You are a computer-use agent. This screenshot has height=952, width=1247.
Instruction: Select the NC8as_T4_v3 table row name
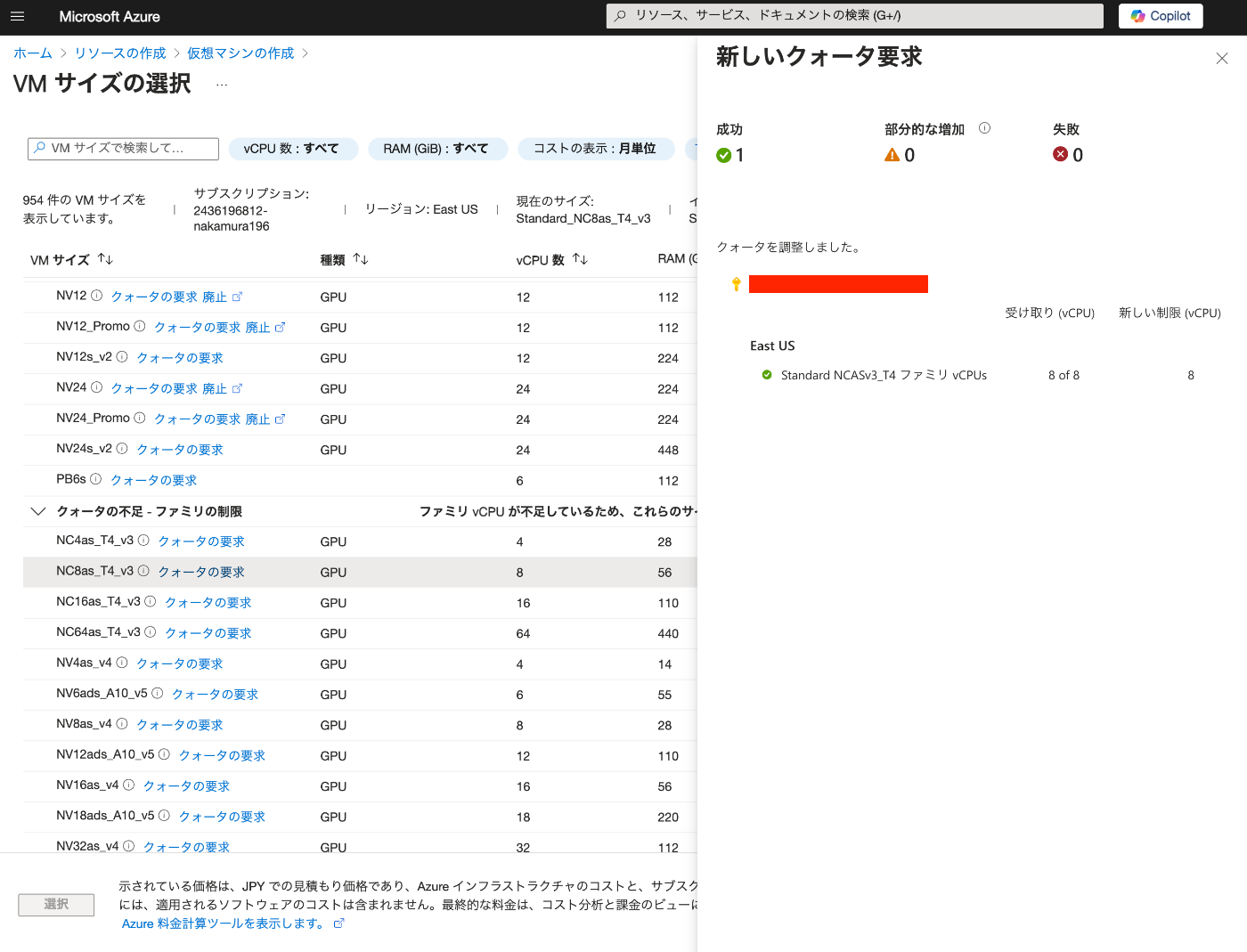[94, 571]
